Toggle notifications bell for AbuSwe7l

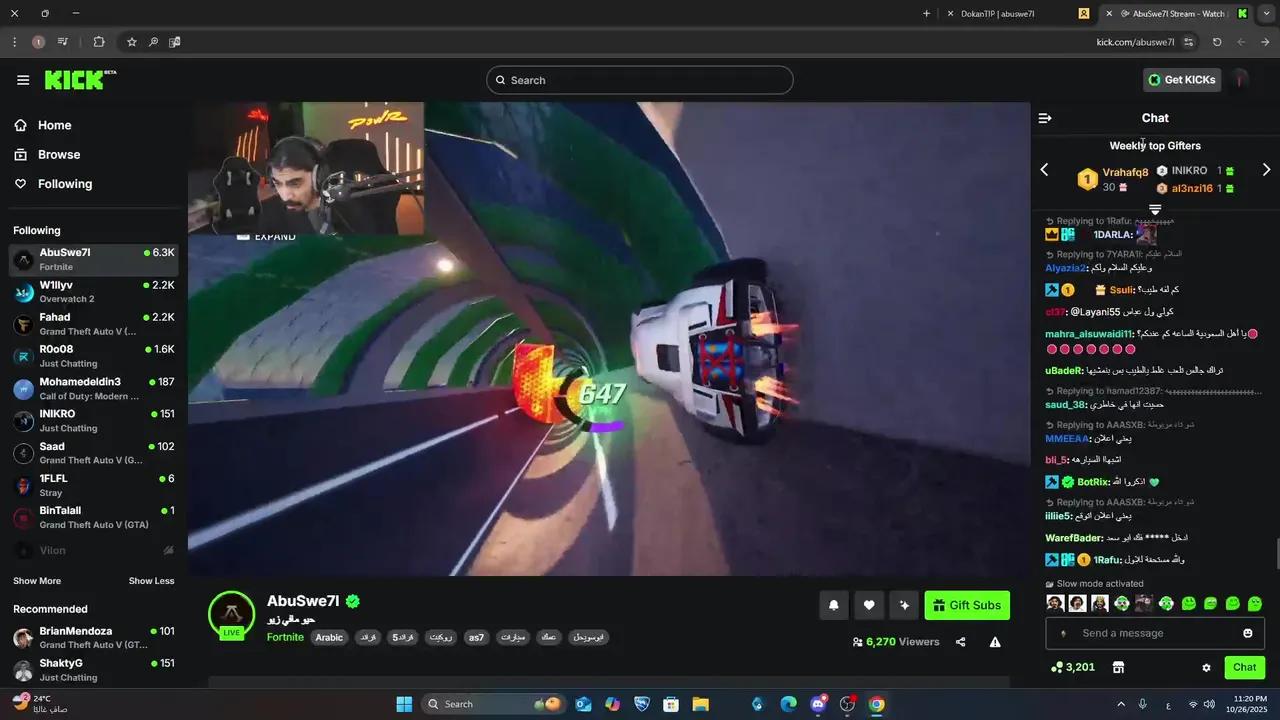(x=833, y=605)
